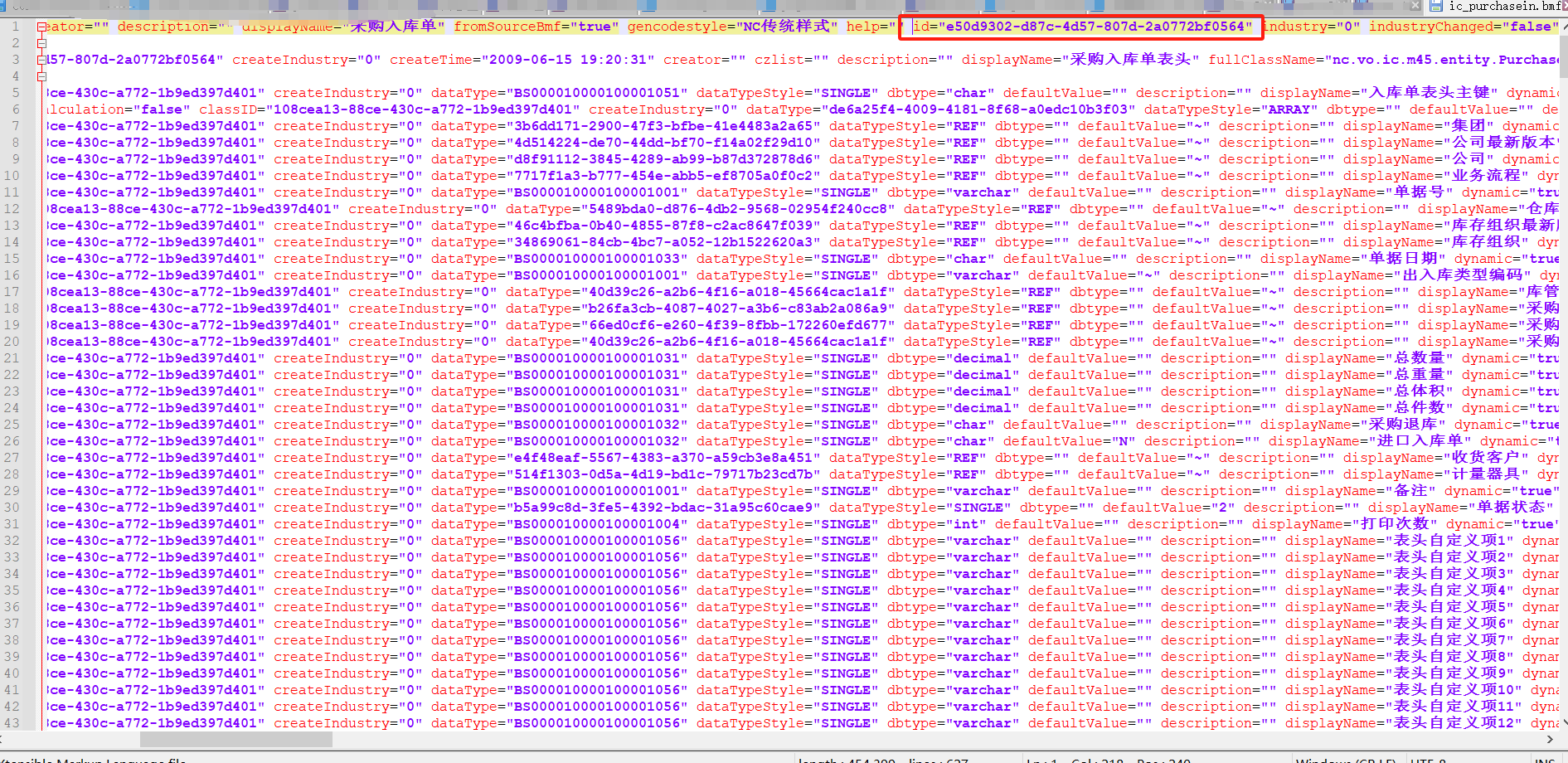Click dataType "b26fa3cb-4087-4027-a3b6-c83ab2a086a9"
Viewport: 1568px width, 763px height.
point(701,309)
